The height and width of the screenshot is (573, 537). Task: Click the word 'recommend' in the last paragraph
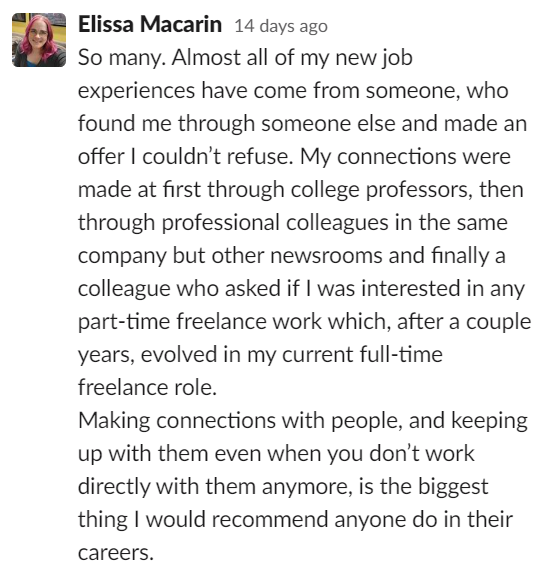[270, 520]
